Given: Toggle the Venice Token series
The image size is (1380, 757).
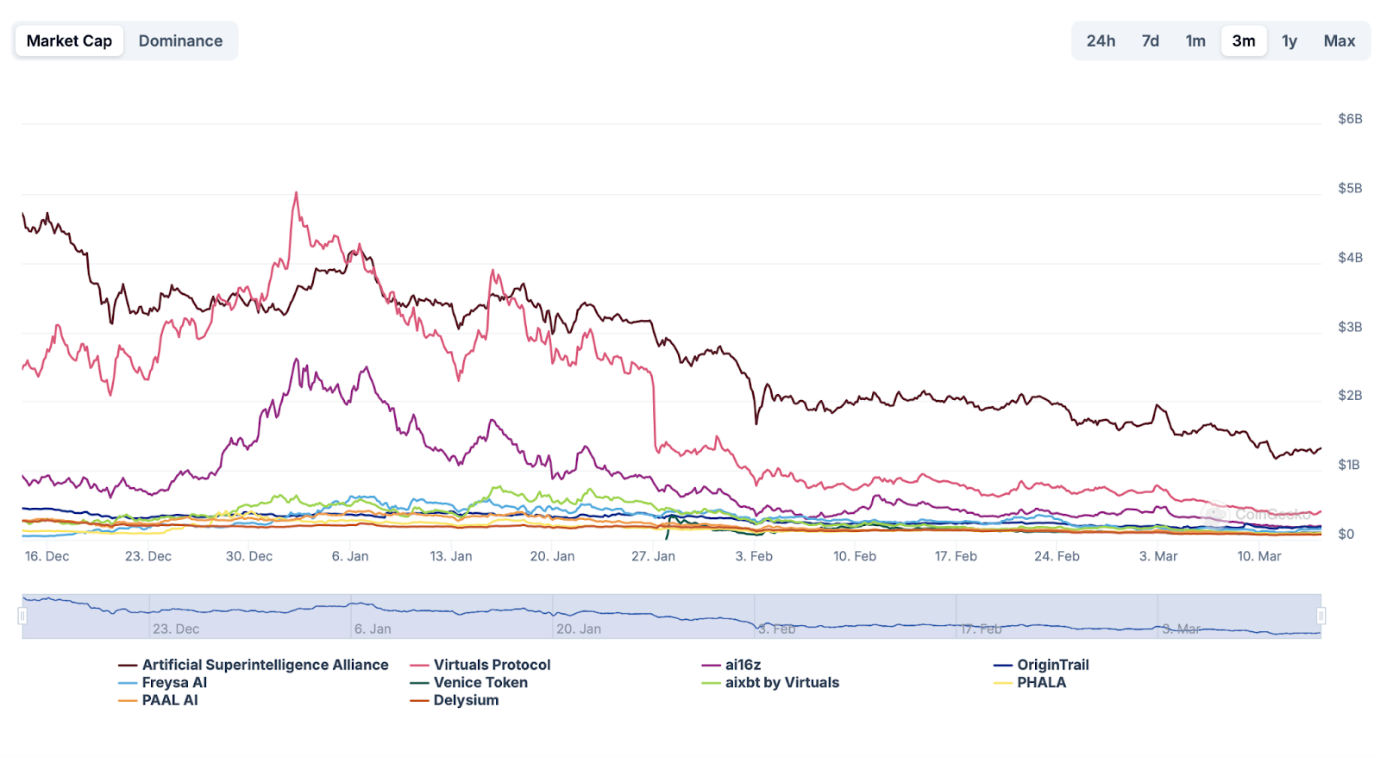Looking at the screenshot, I should point(480,683).
